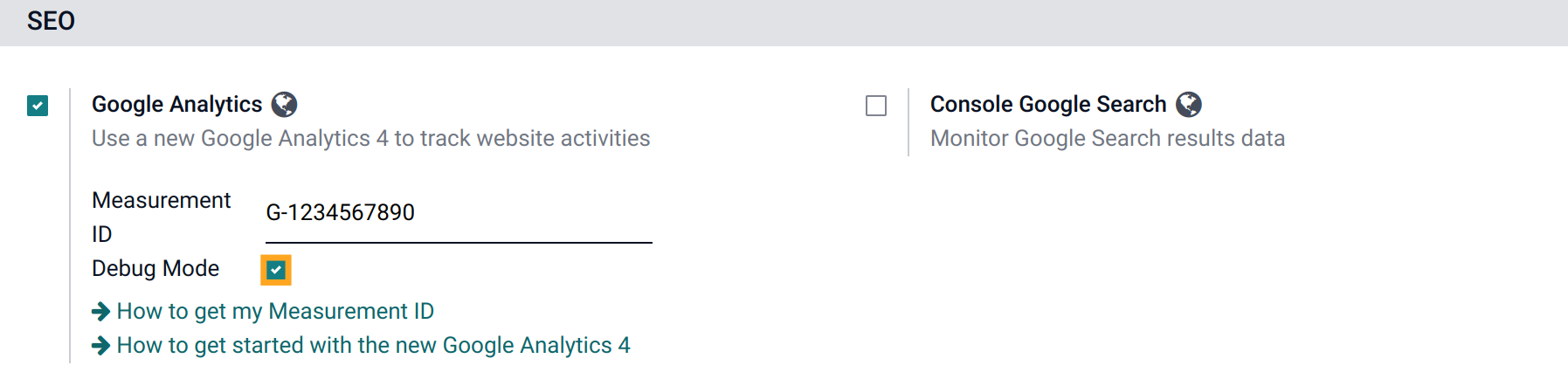This screenshot has width=1568, height=386.
Task: Click the SEO section heading
Action: tap(51, 21)
